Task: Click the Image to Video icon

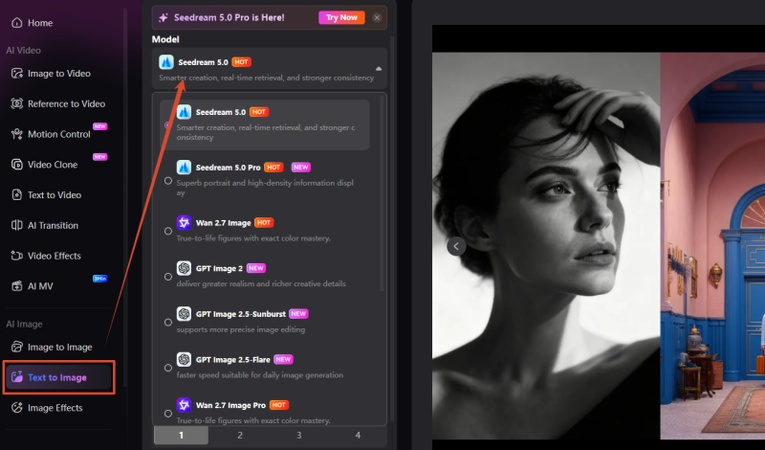Action: coord(17,74)
